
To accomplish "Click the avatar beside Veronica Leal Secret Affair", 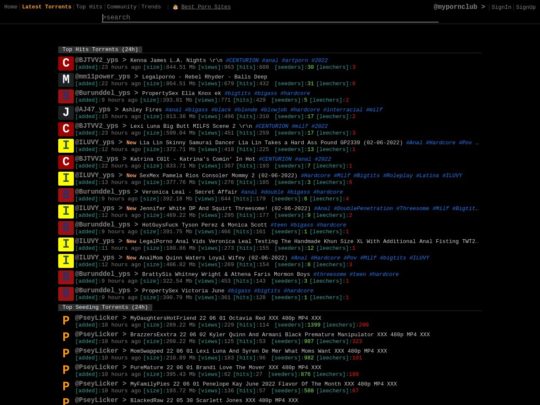I will [x=66, y=195].
